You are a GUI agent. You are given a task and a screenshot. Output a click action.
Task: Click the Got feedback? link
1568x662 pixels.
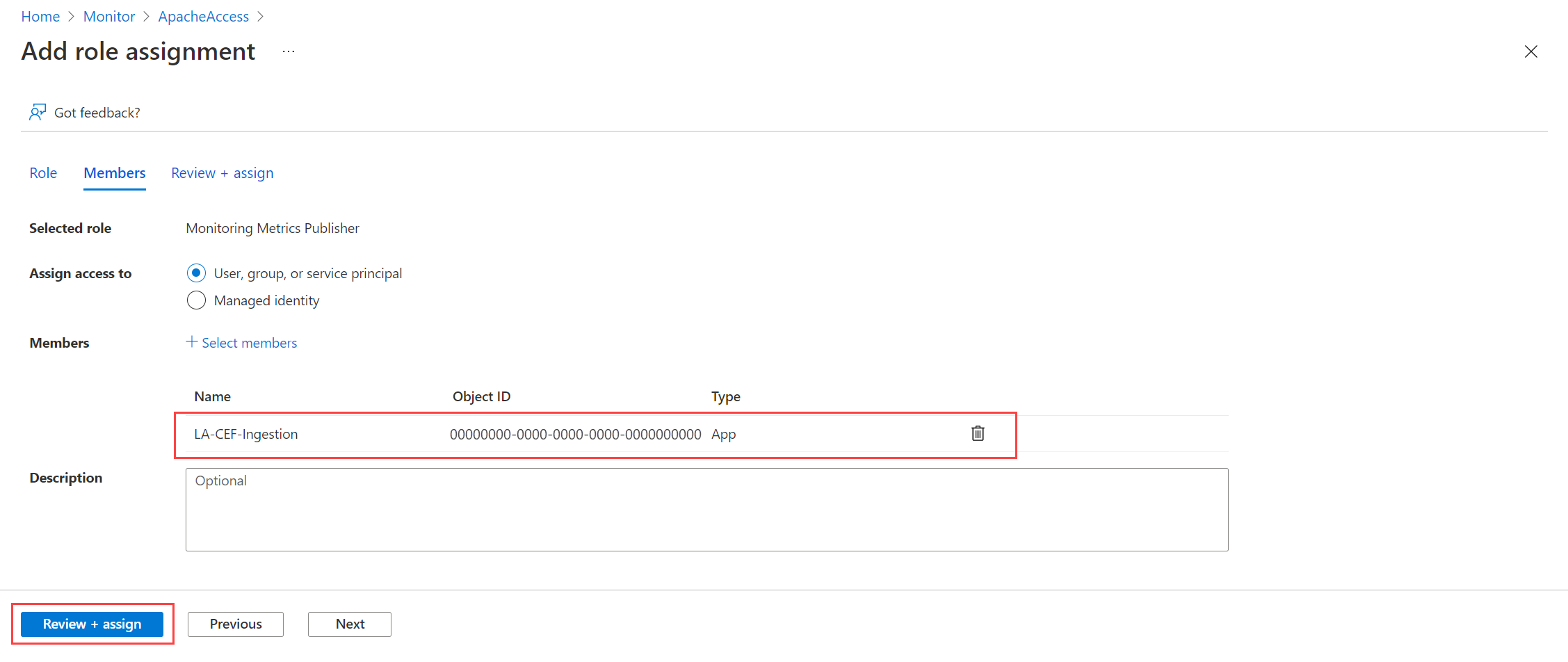point(97,112)
